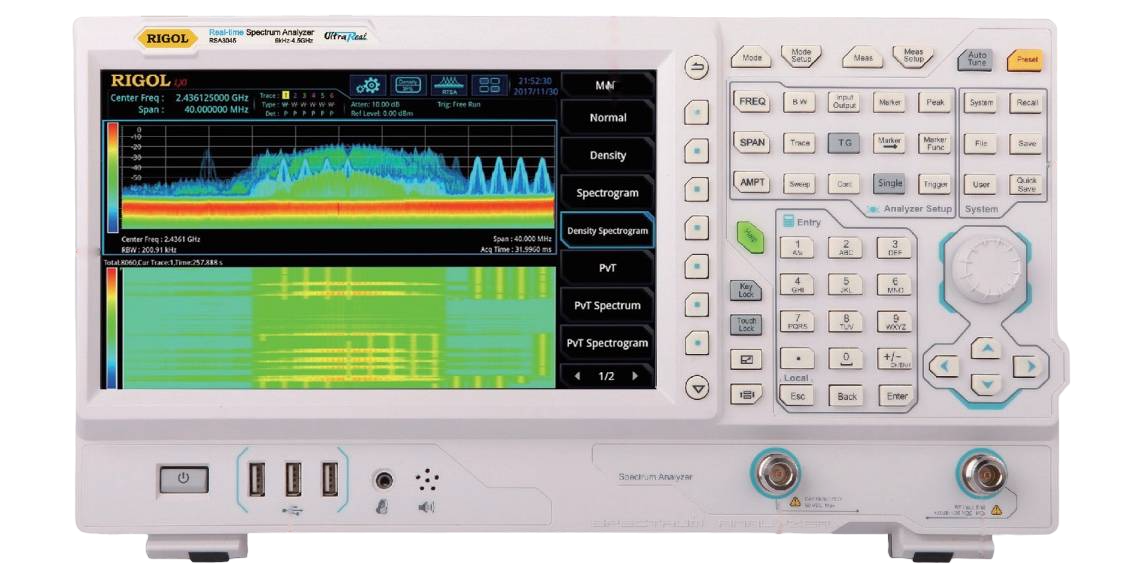Push the softkey button next to Normal
Image resolution: width=1140 pixels, height=570 pixels.
(x=697, y=113)
